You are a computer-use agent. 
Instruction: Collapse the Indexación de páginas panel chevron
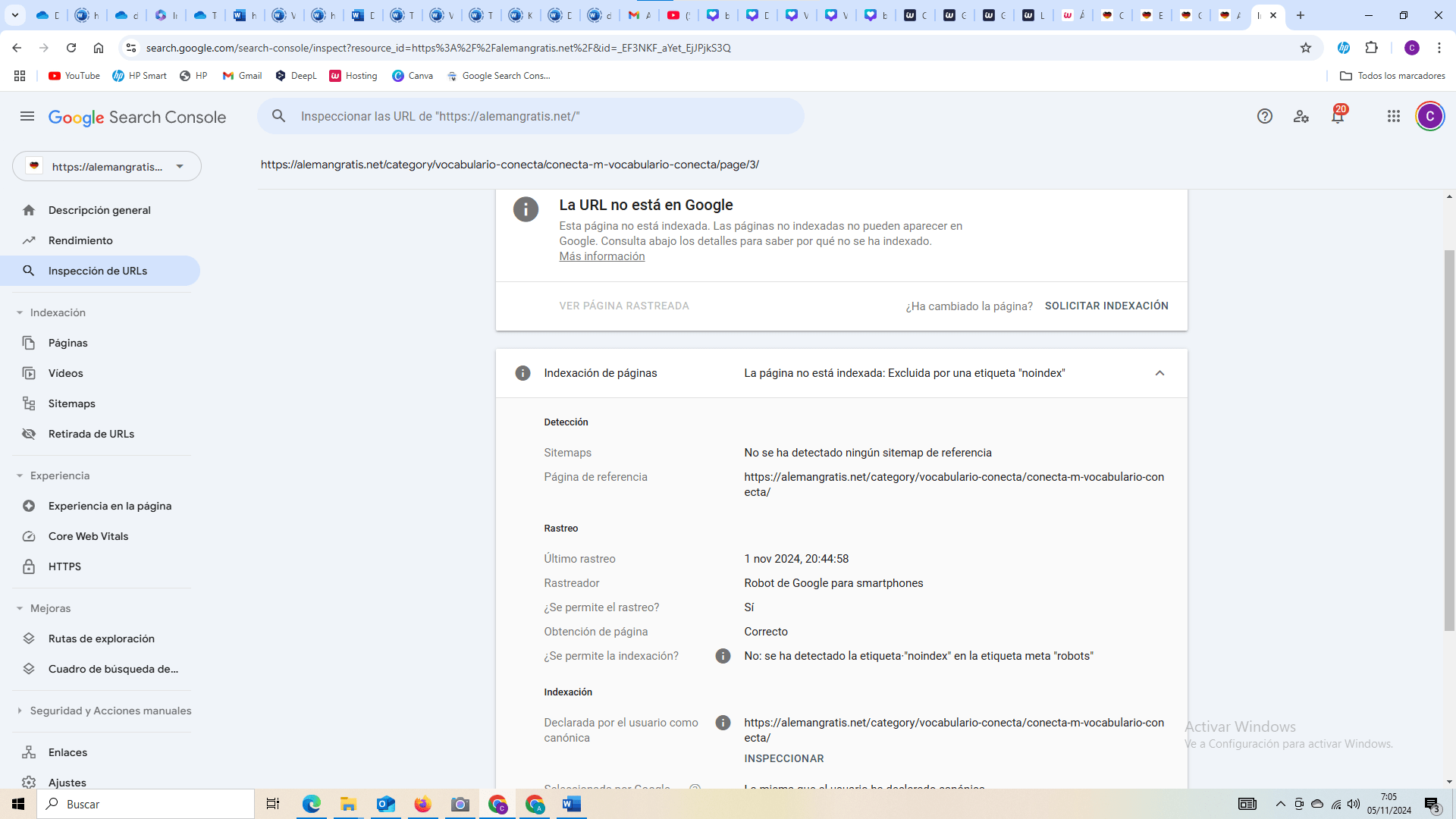click(1159, 373)
